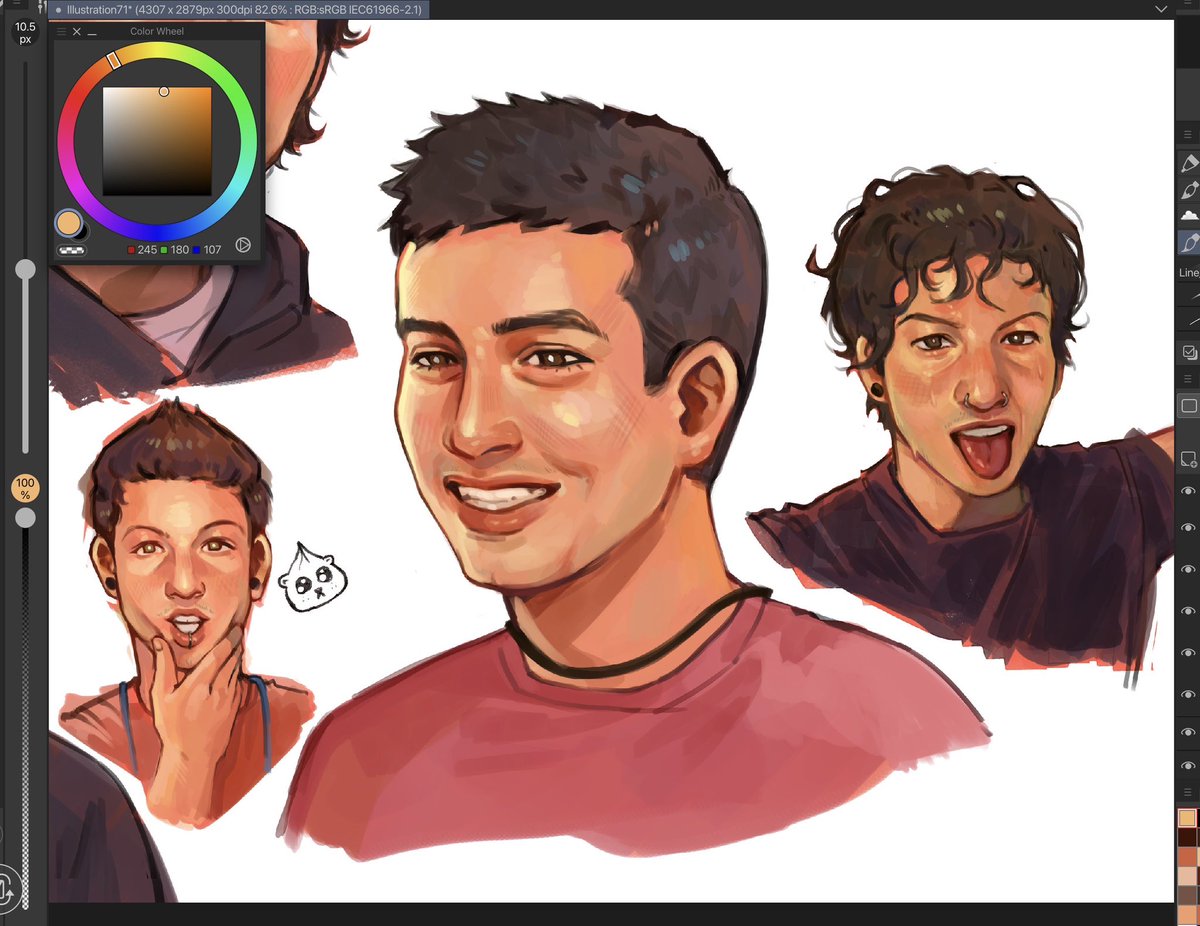
Task: Open the sub tool palette grip menu
Action: pos(1187,133)
